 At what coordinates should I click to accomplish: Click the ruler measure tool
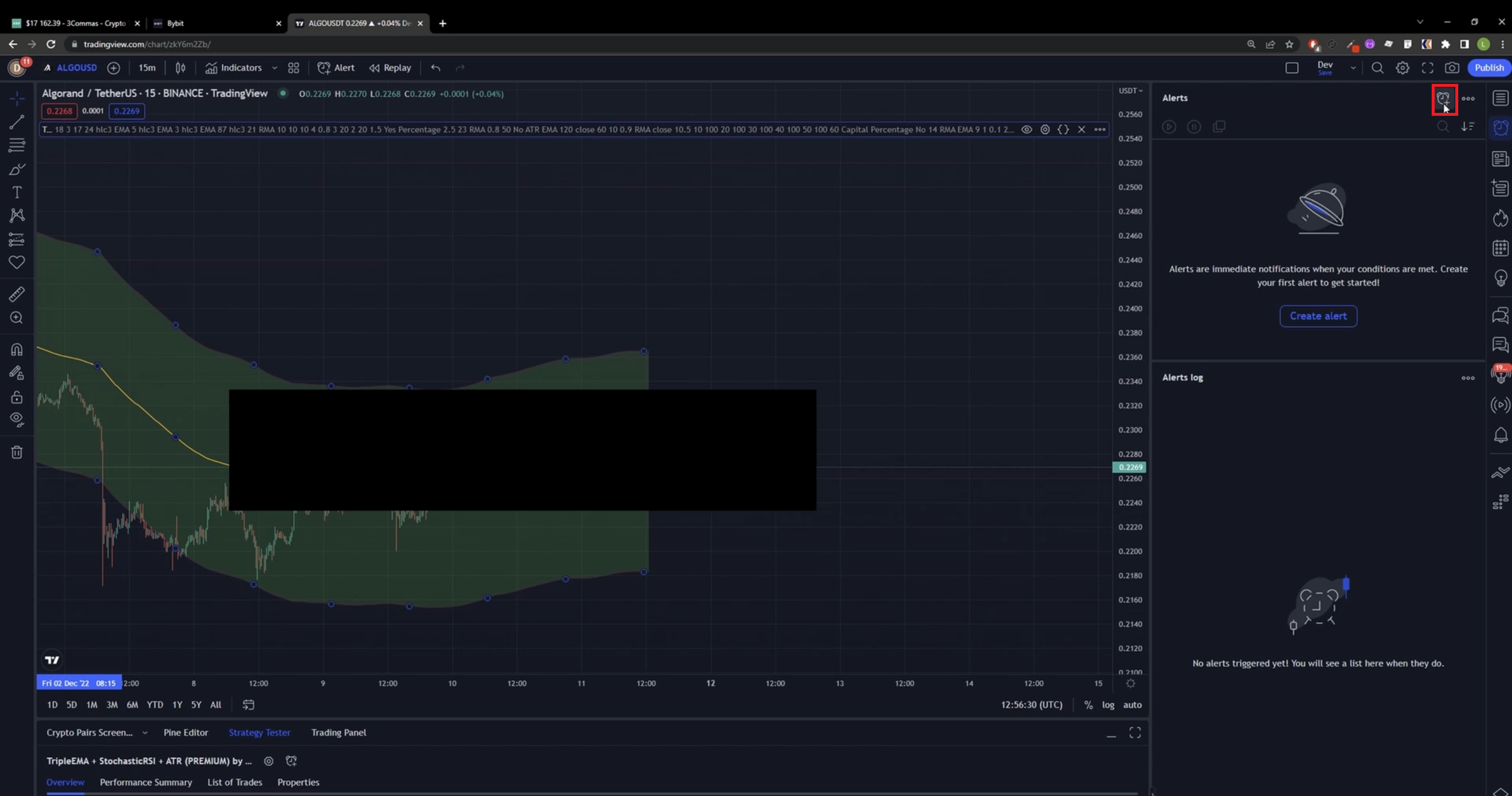point(17,294)
